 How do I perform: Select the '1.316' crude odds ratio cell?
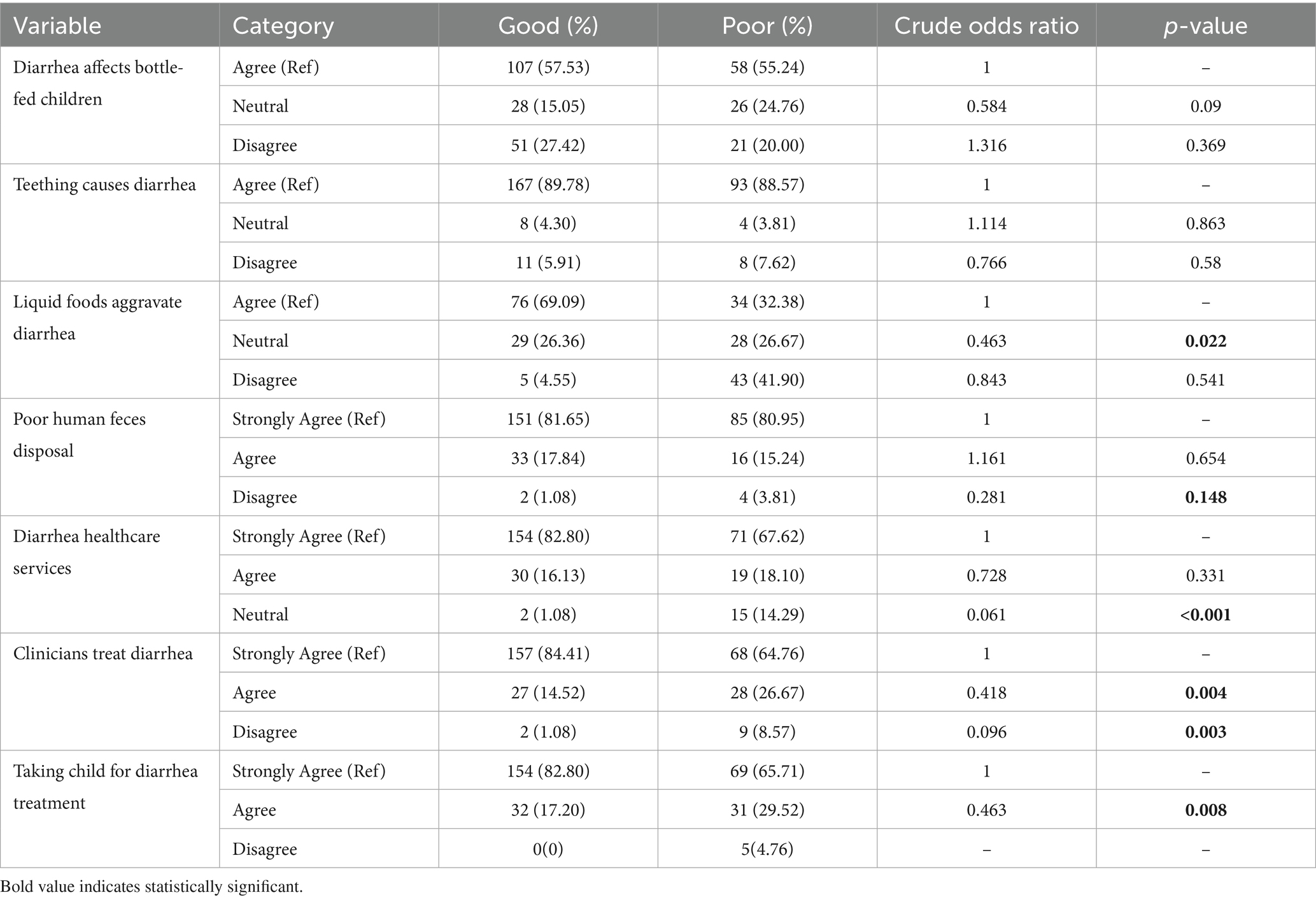[986, 145]
